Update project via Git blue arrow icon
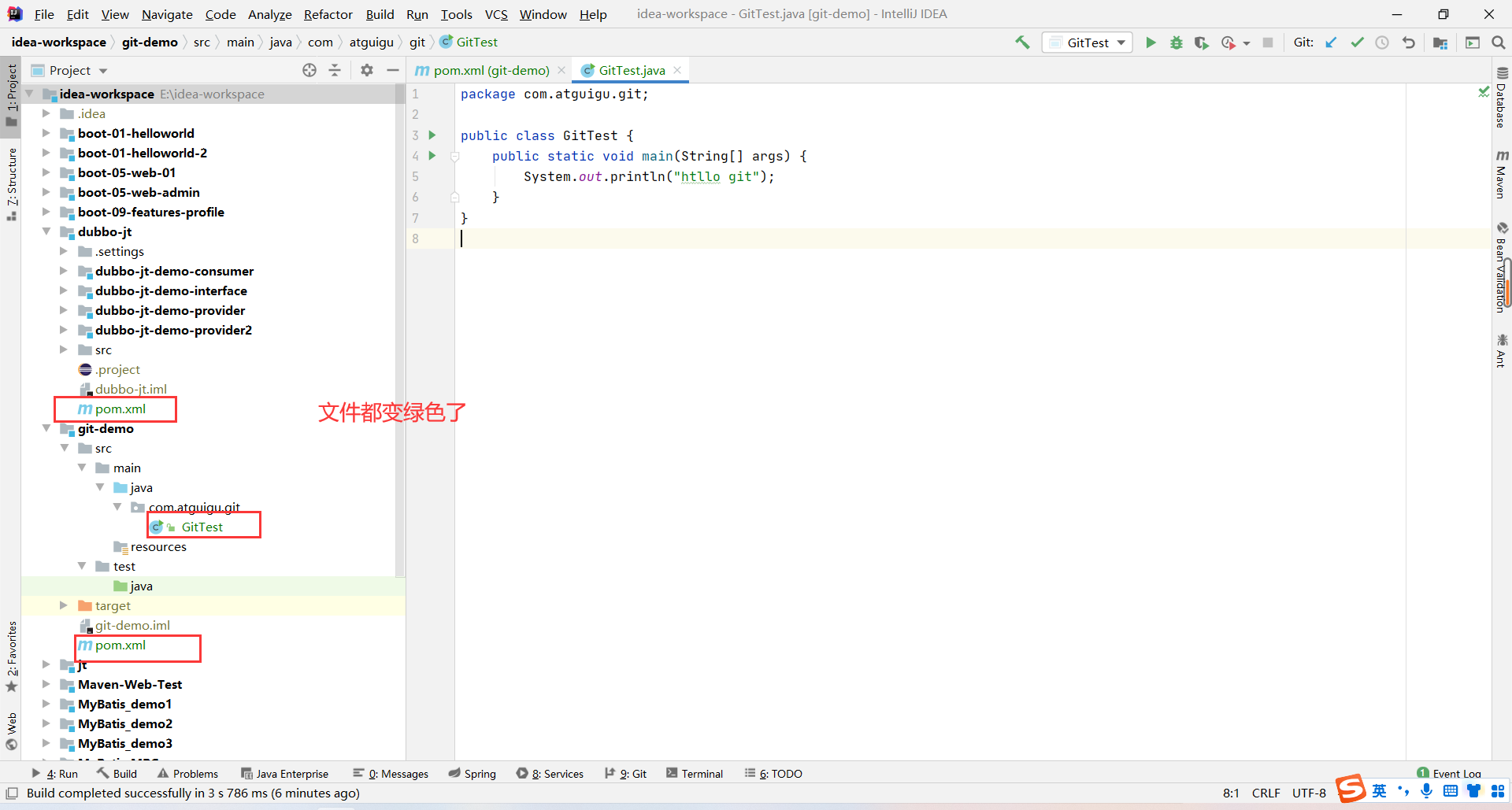This screenshot has width=1512, height=810. click(1331, 43)
